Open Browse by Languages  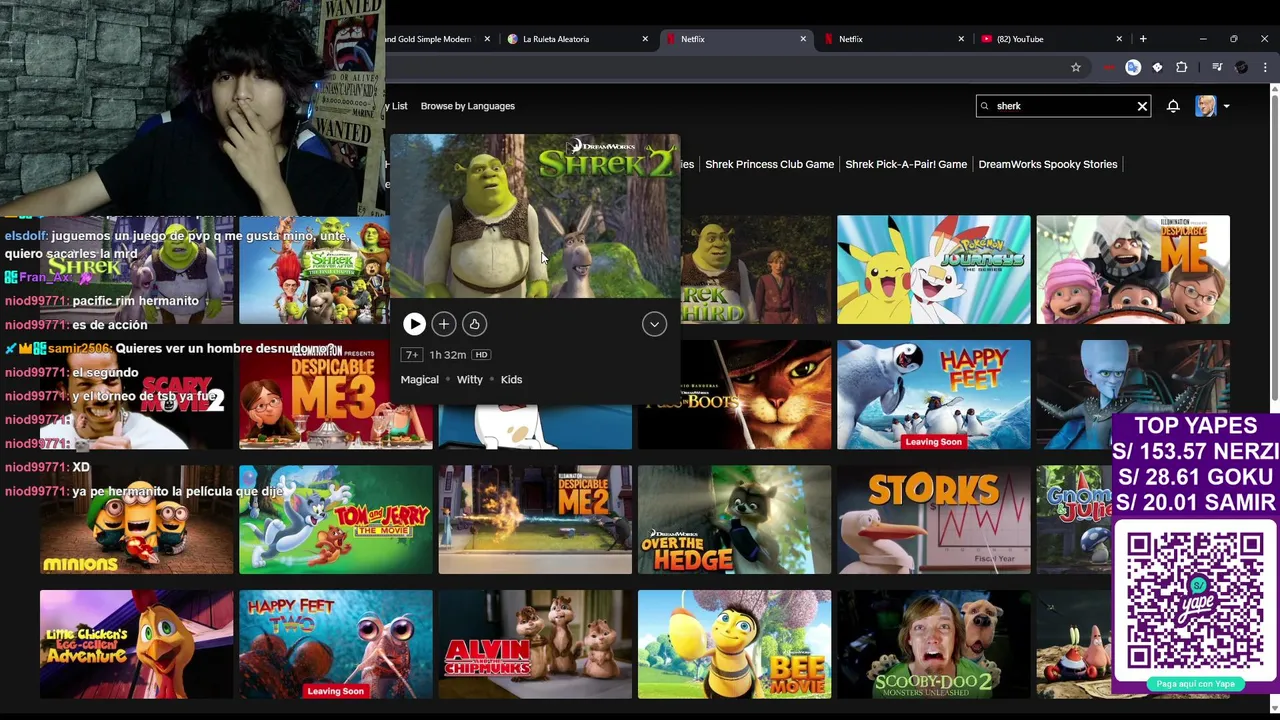[x=468, y=106]
